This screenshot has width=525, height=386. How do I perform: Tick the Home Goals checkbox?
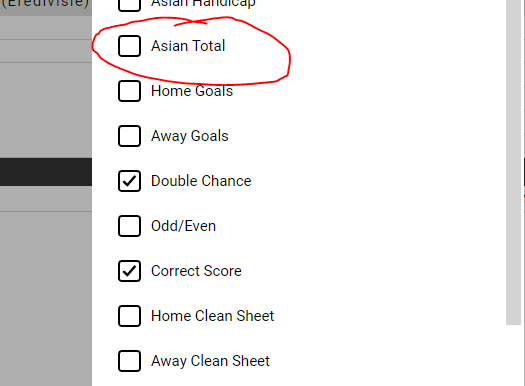point(129,91)
